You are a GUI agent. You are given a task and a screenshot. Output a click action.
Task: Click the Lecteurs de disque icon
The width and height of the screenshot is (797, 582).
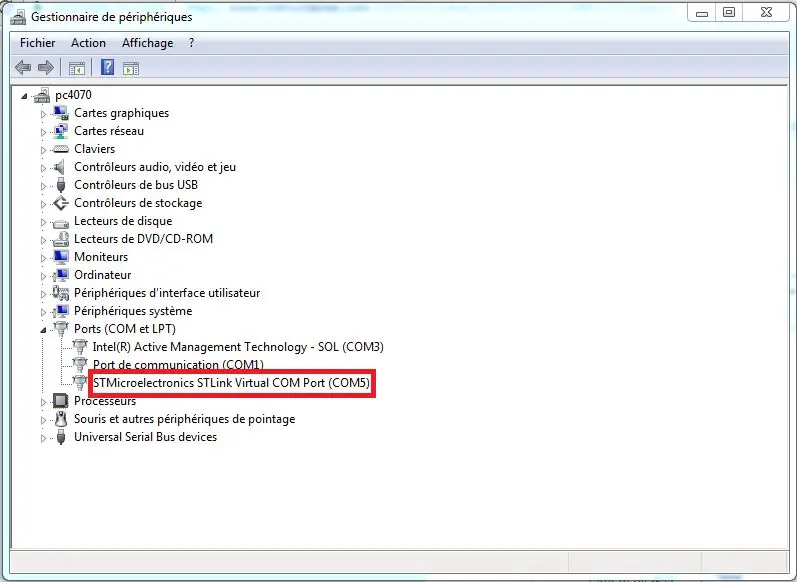(60, 222)
